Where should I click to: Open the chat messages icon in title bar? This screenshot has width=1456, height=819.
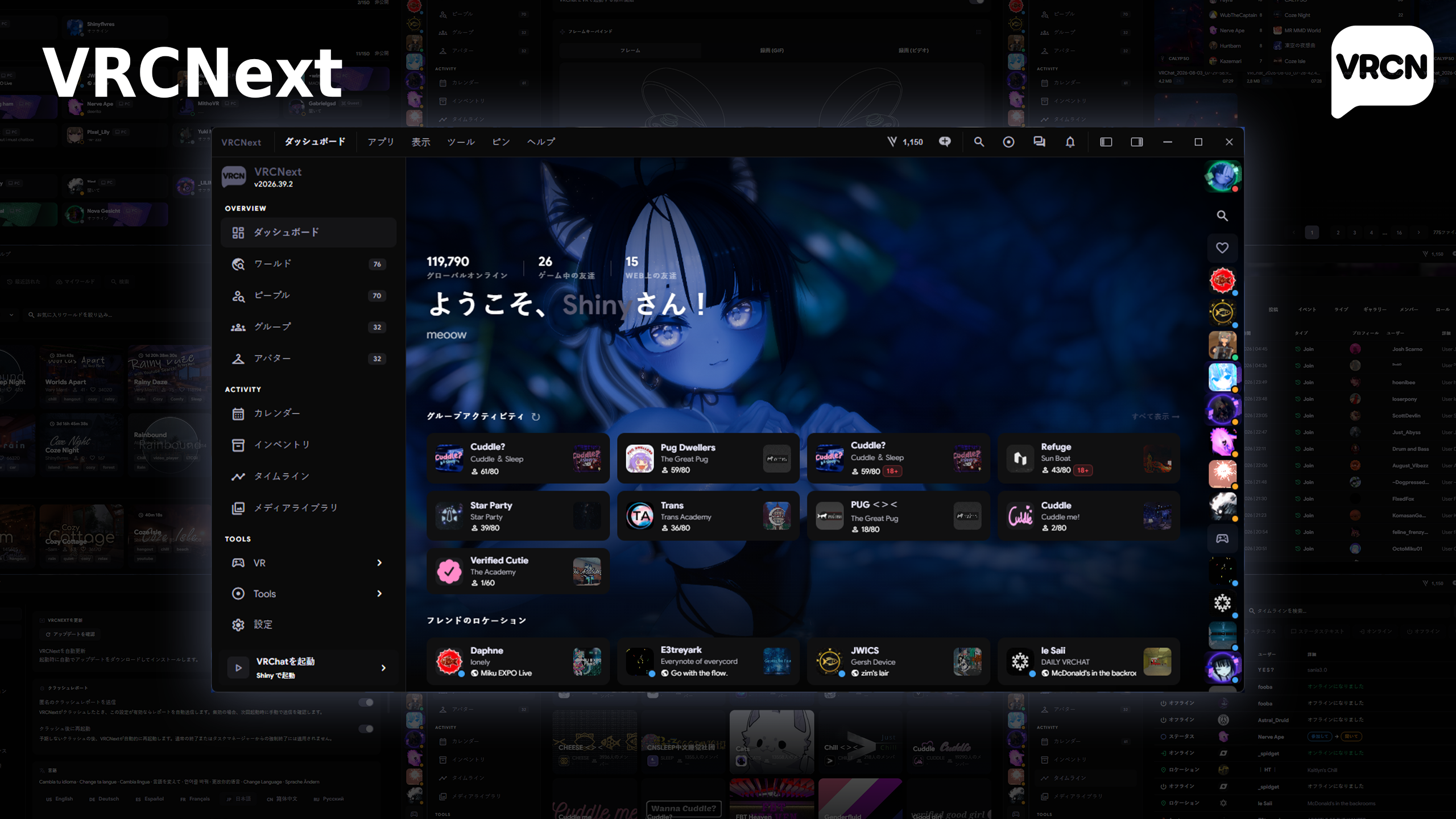[x=1039, y=142]
